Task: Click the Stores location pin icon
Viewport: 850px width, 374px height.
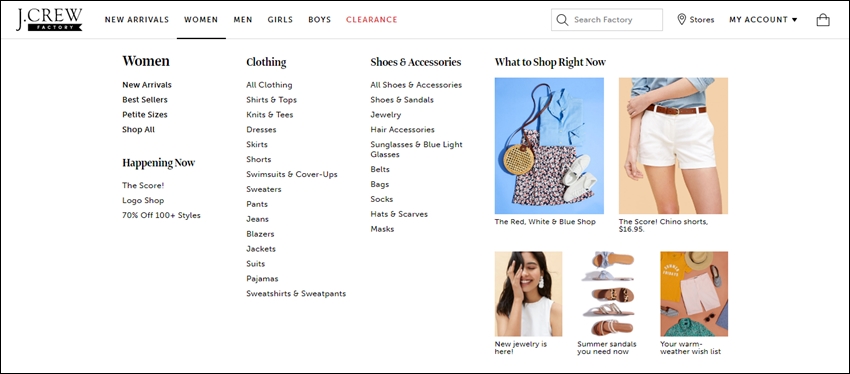Action: coord(681,20)
